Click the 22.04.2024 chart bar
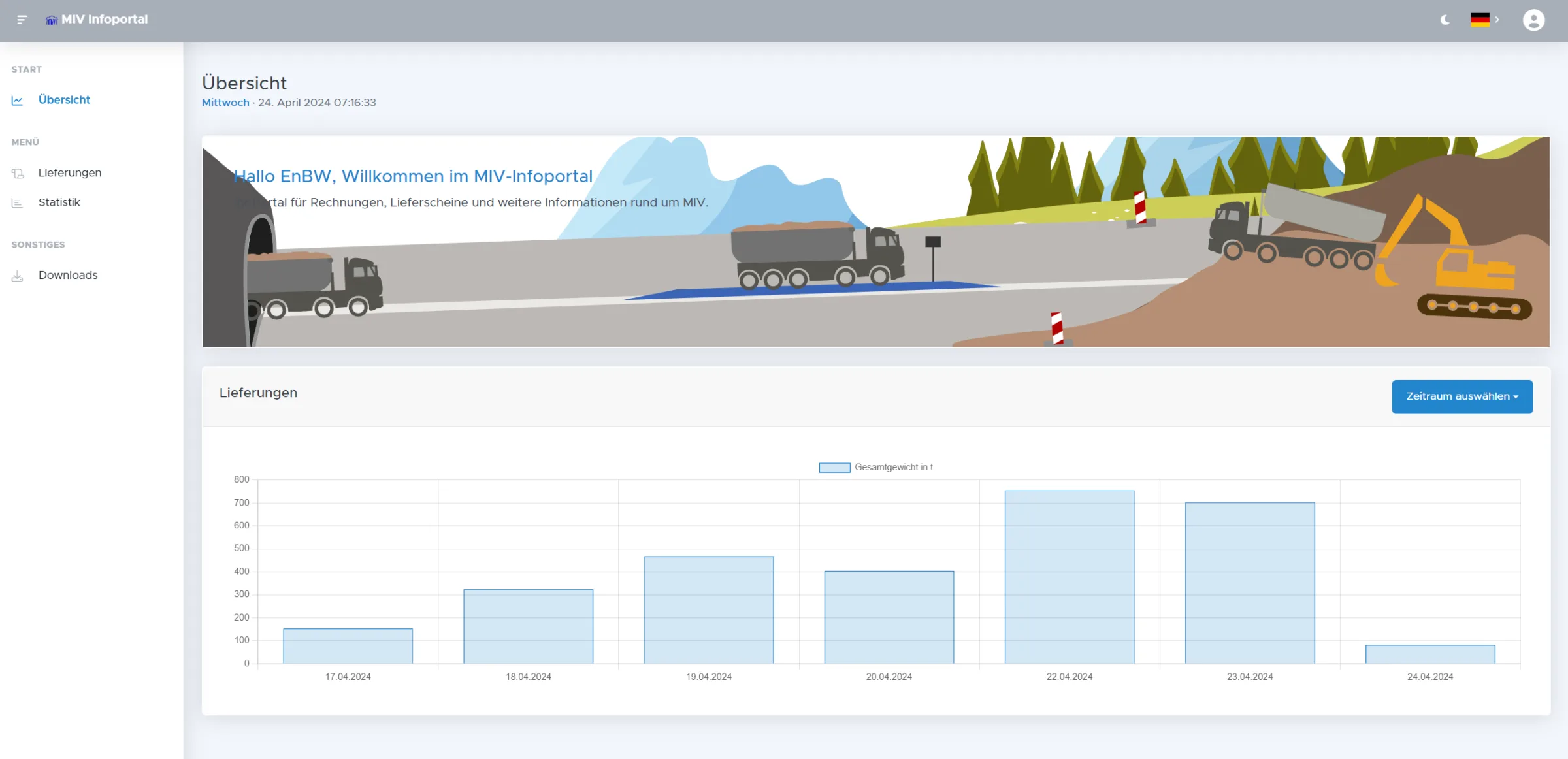The height and width of the screenshot is (759, 1568). [x=1069, y=577]
